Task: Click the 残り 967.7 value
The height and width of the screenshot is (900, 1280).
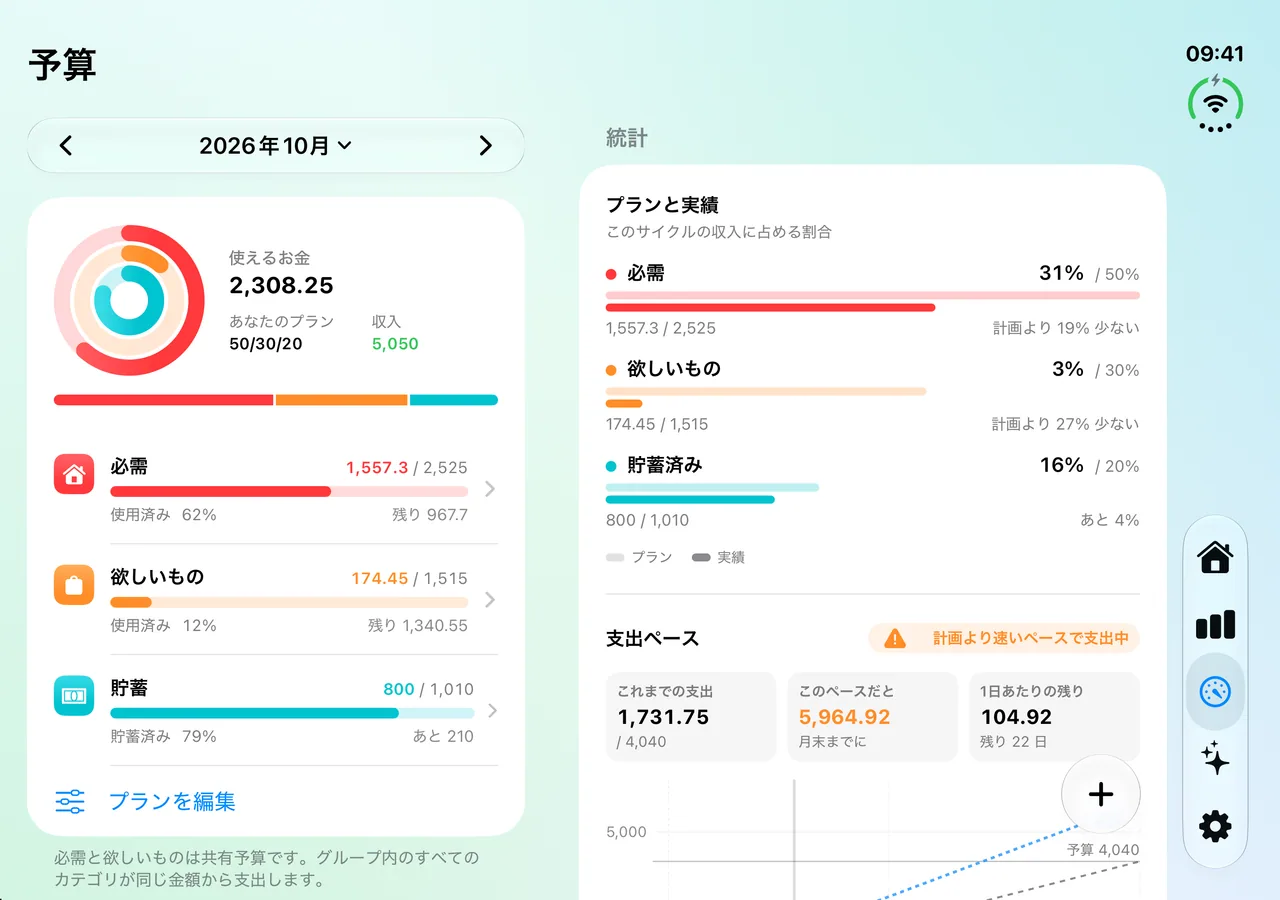Action: point(430,515)
